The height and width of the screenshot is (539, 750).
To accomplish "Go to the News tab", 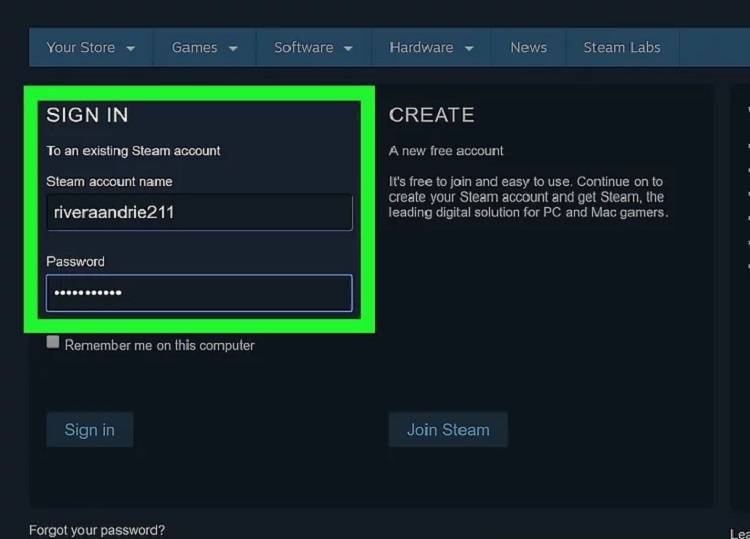I will coord(528,47).
